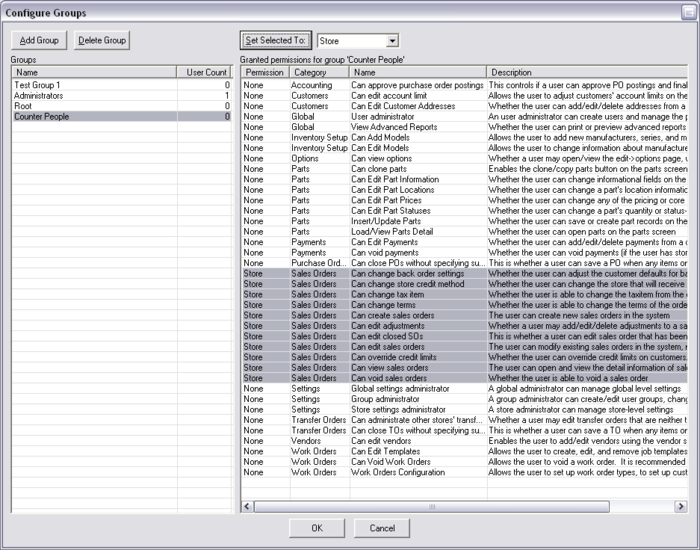This screenshot has width=700, height=550.
Task: Click the Add Group button
Action: tap(40, 41)
